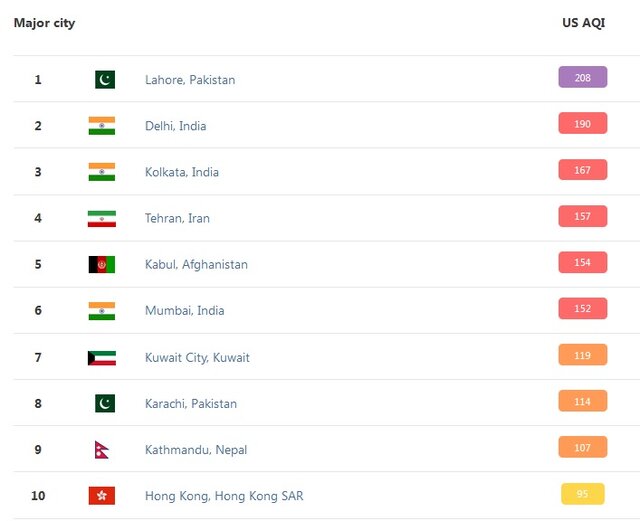
Task: Click the Major city column header
Action: pos(44,22)
